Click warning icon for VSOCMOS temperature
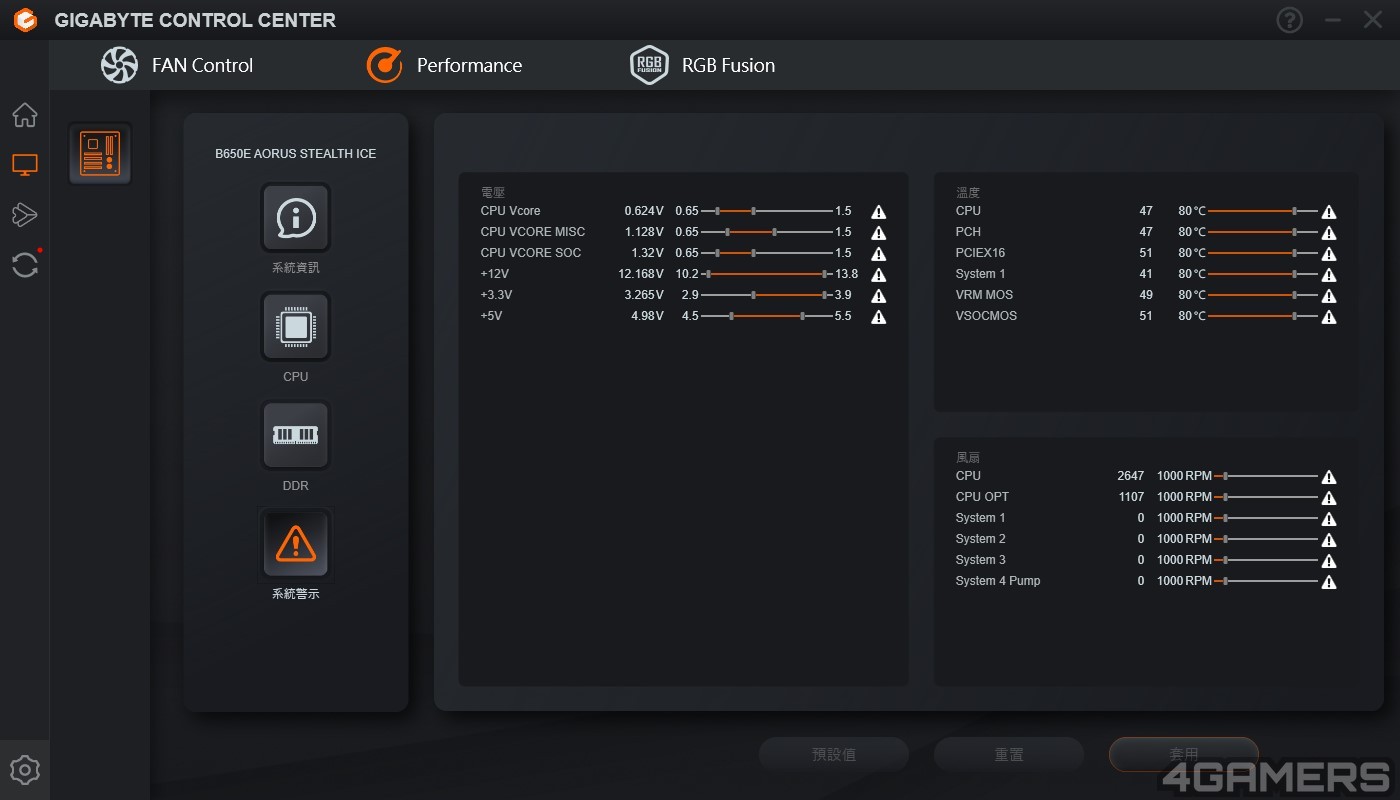Screen dimensions: 1400x800 [1329, 317]
